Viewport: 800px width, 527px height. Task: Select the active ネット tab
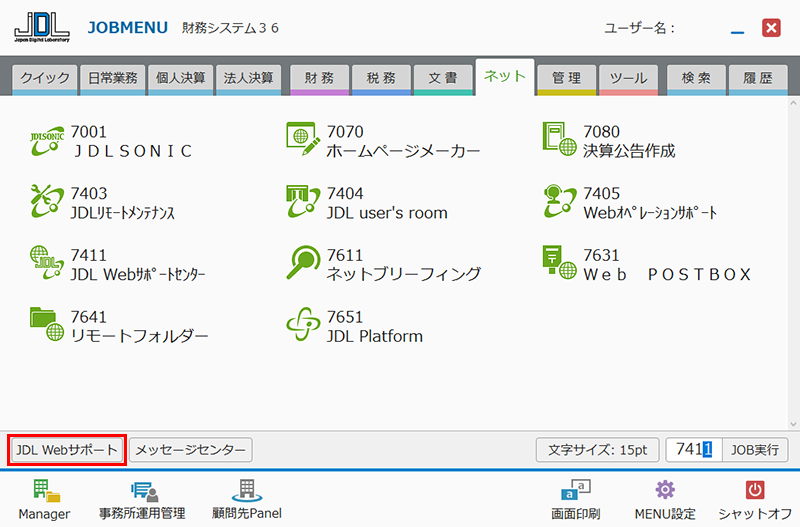[505, 77]
